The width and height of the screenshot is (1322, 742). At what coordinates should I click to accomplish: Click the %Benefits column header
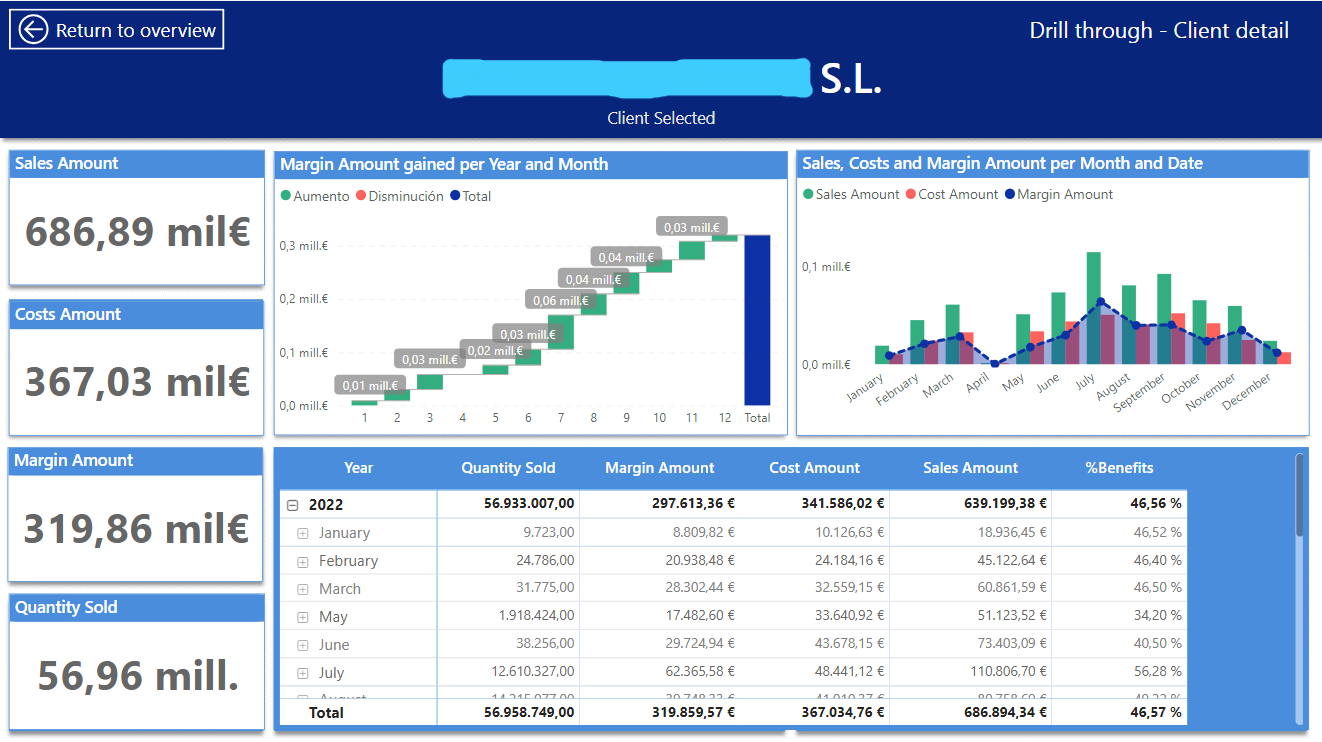tap(1119, 468)
